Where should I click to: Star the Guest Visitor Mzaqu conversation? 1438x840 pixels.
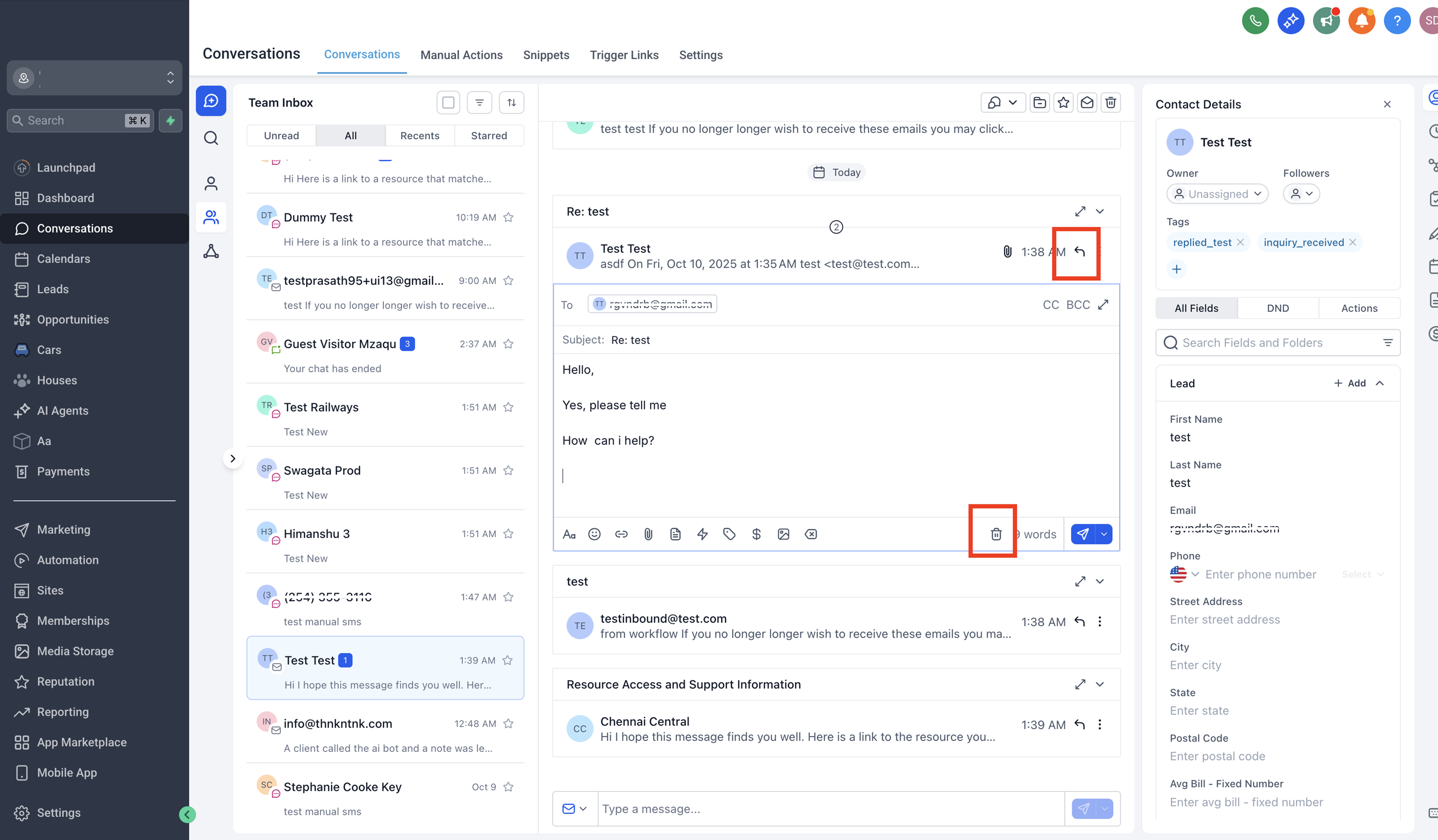pos(508,344)
